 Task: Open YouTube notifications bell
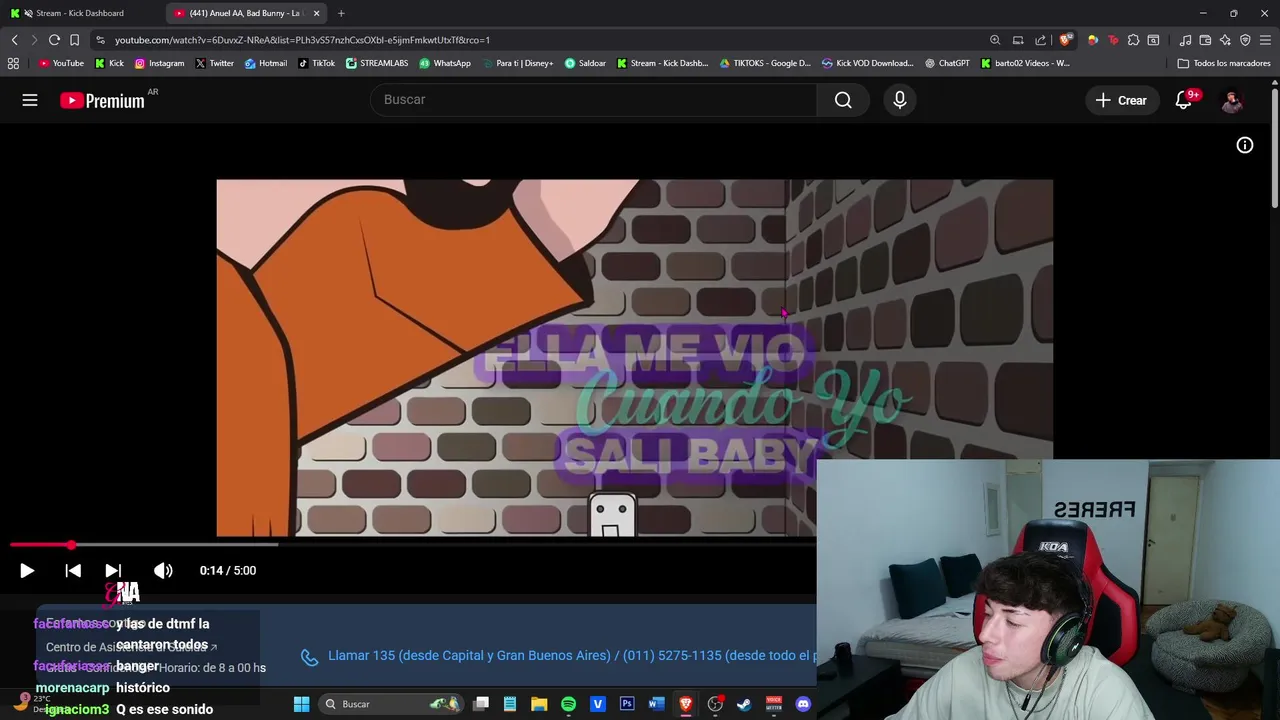[1184, 100]
